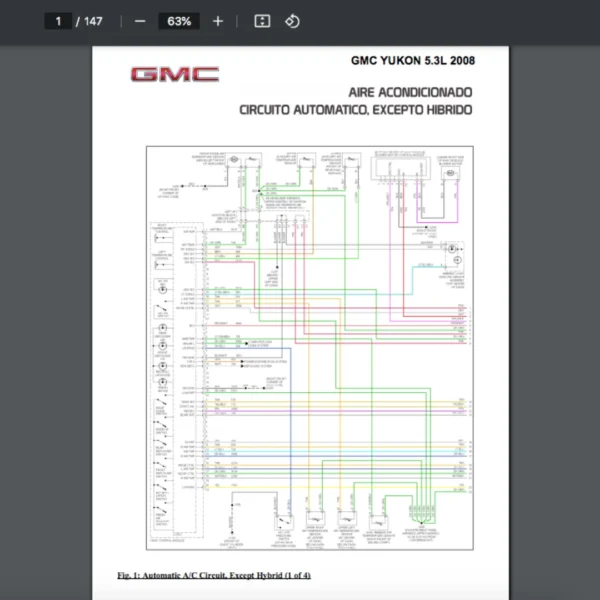This screenshot has height=600, width=600.
Task: Click the zoom in plus button
Action: pos(218,21)
